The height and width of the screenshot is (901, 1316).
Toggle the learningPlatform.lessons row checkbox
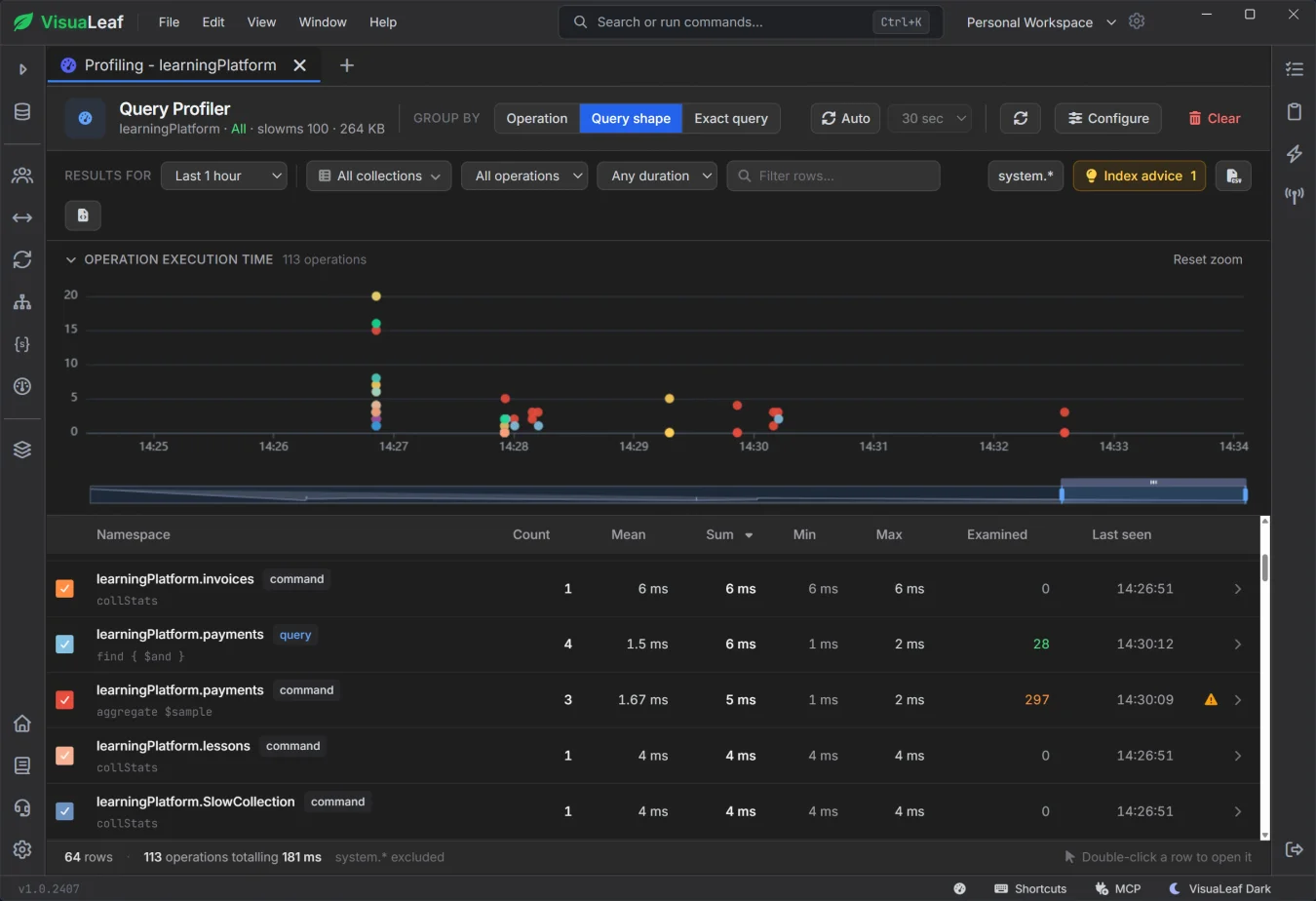[64, 756]
